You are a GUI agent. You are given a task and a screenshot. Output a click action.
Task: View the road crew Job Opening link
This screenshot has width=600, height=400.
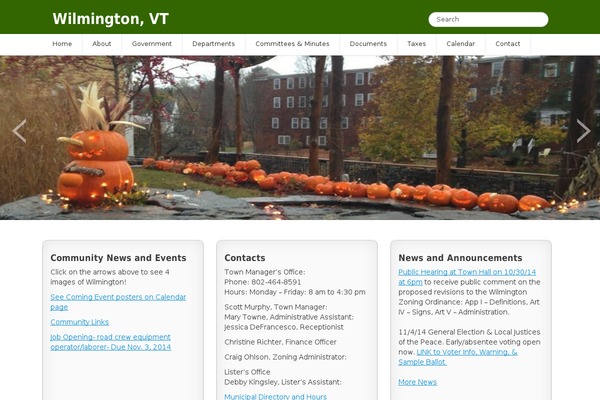point(111,342)
